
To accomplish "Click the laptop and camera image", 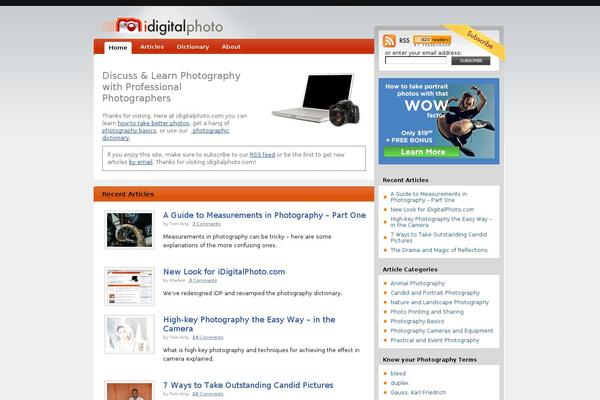I will pyautogui.click(x=316, y=100).
